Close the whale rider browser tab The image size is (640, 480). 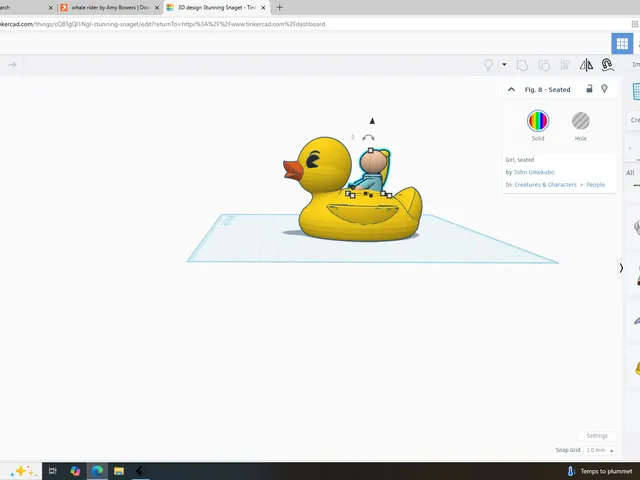pos(157,8)
